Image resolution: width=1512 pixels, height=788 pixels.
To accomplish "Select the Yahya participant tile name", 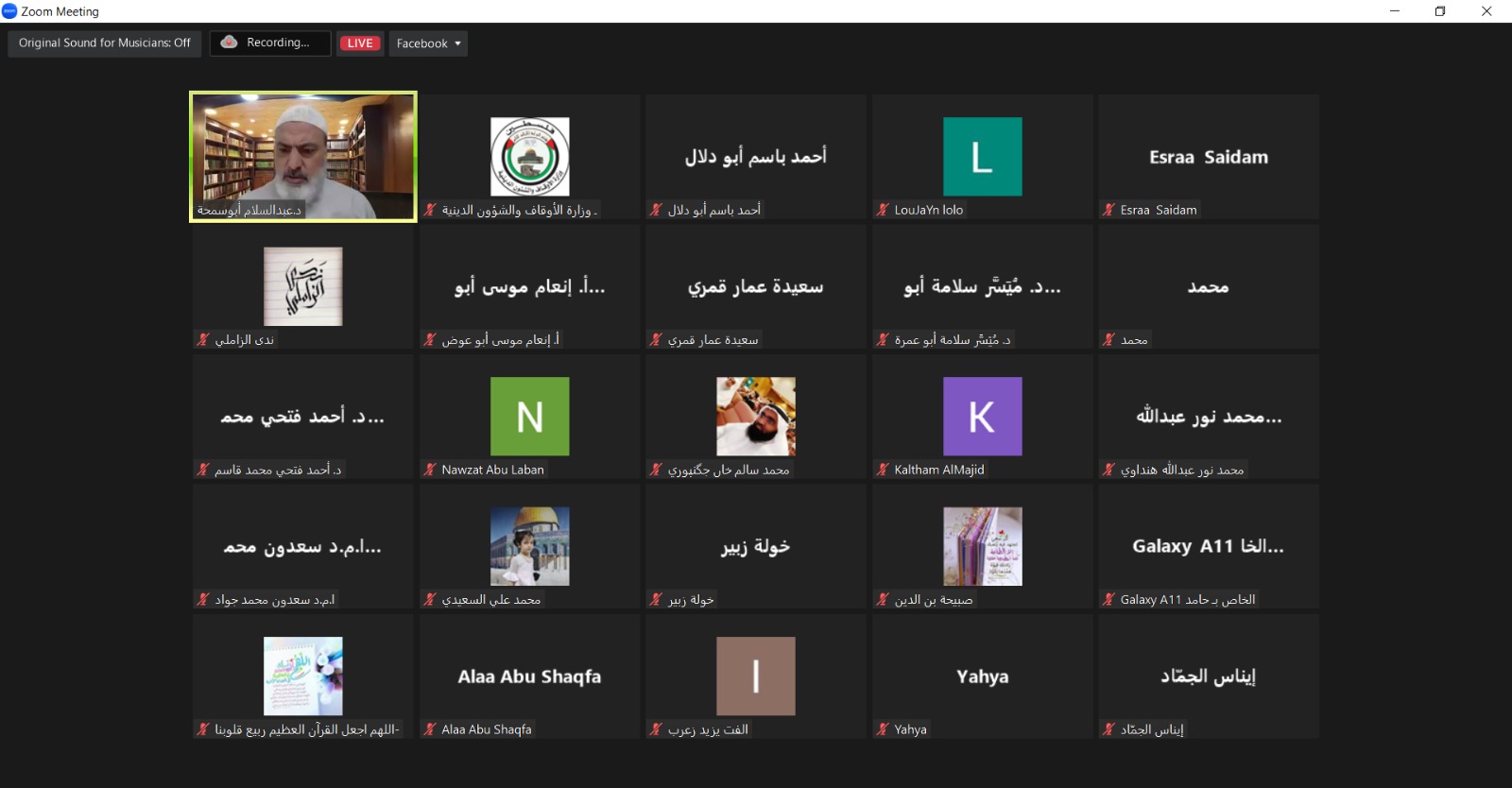I will (x=982, y=677).
